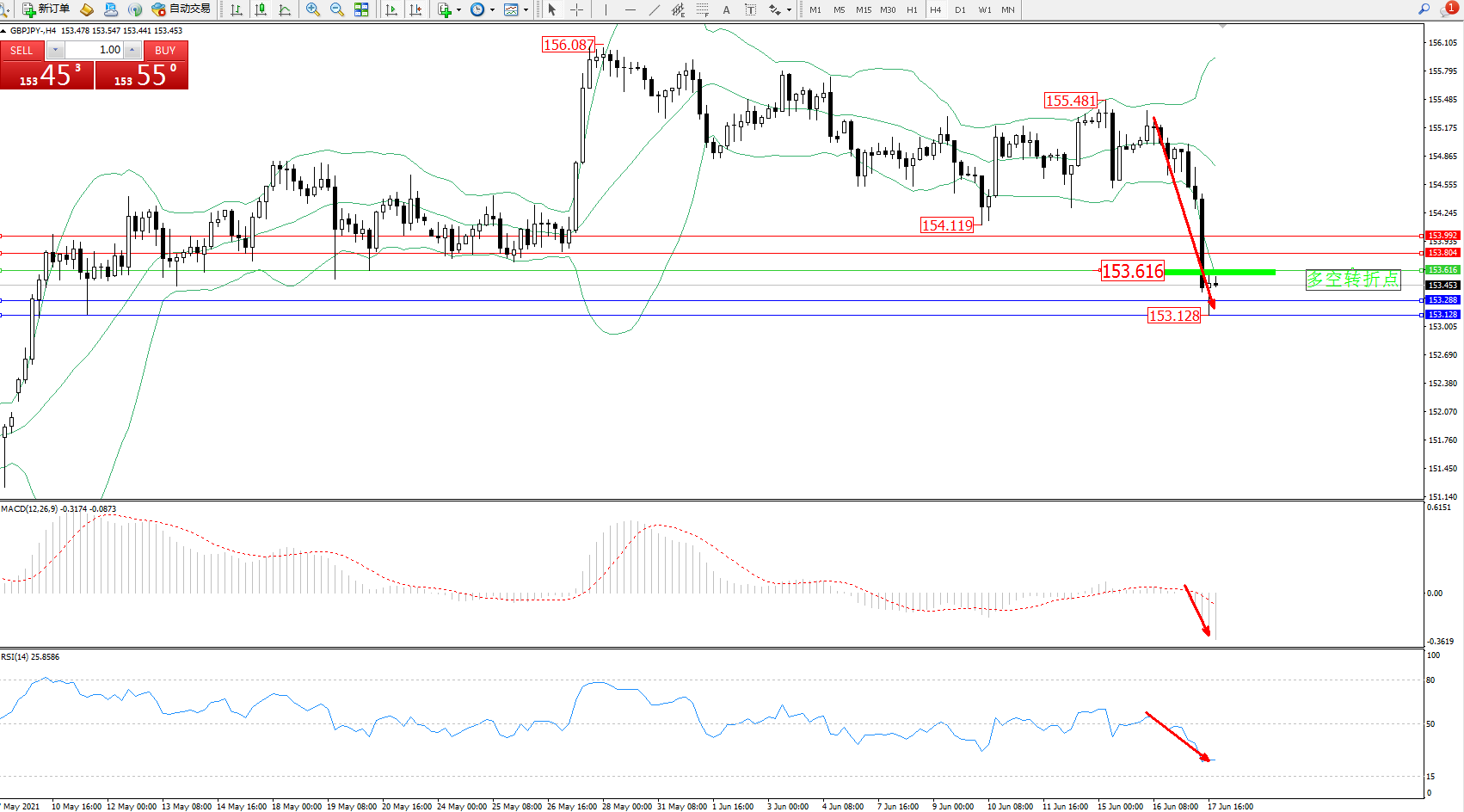Zoom out of the chart
Screen dimensions: 1464x812
pos(336,9)
